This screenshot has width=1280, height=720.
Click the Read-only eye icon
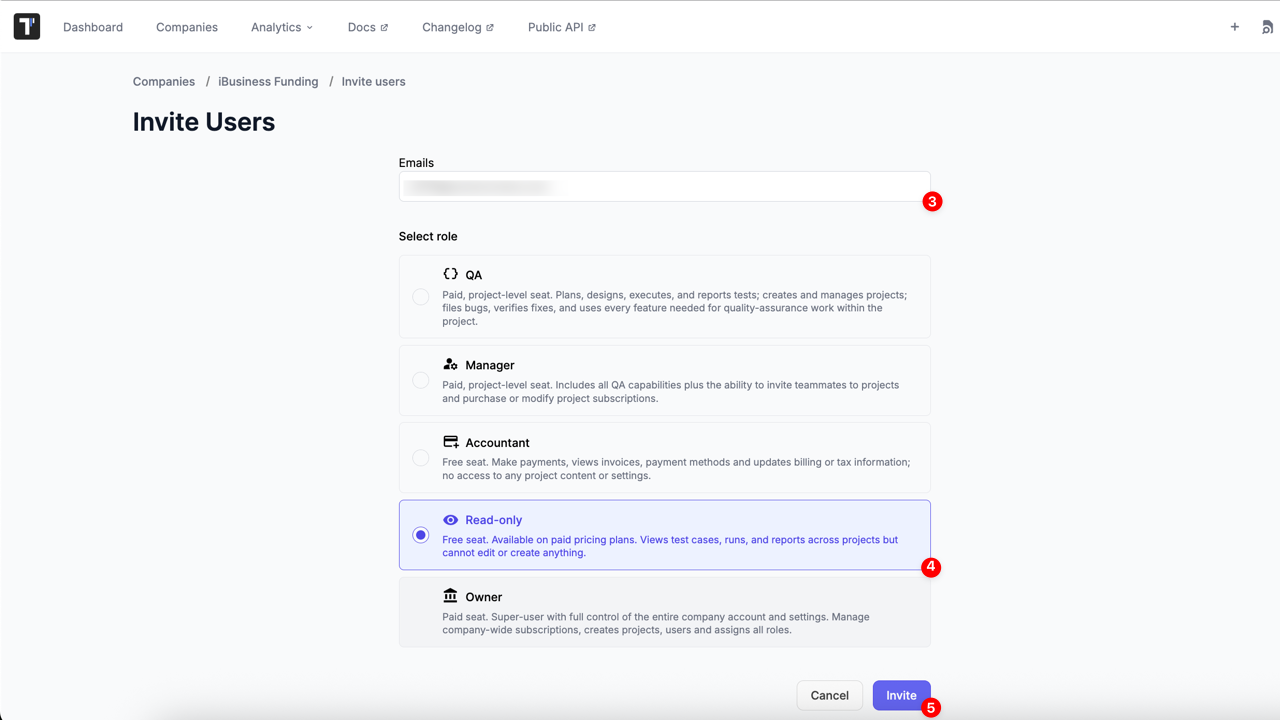[x=450, y=519]
